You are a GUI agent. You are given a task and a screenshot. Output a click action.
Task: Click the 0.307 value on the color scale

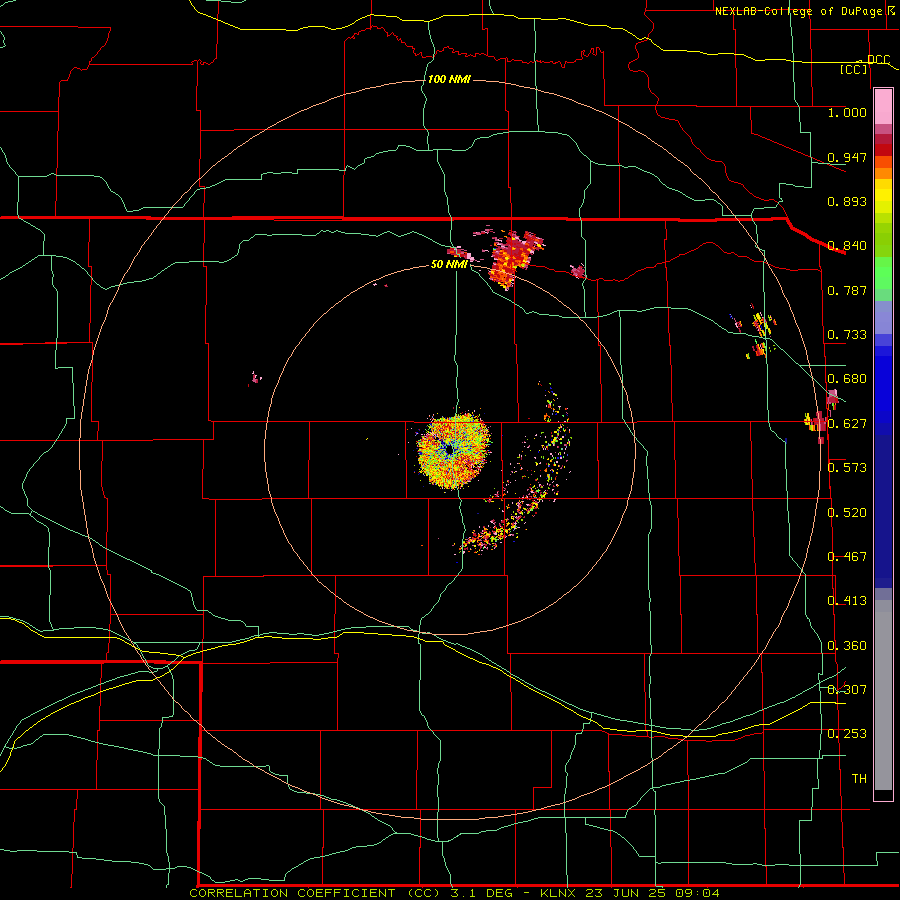(847, 690)
